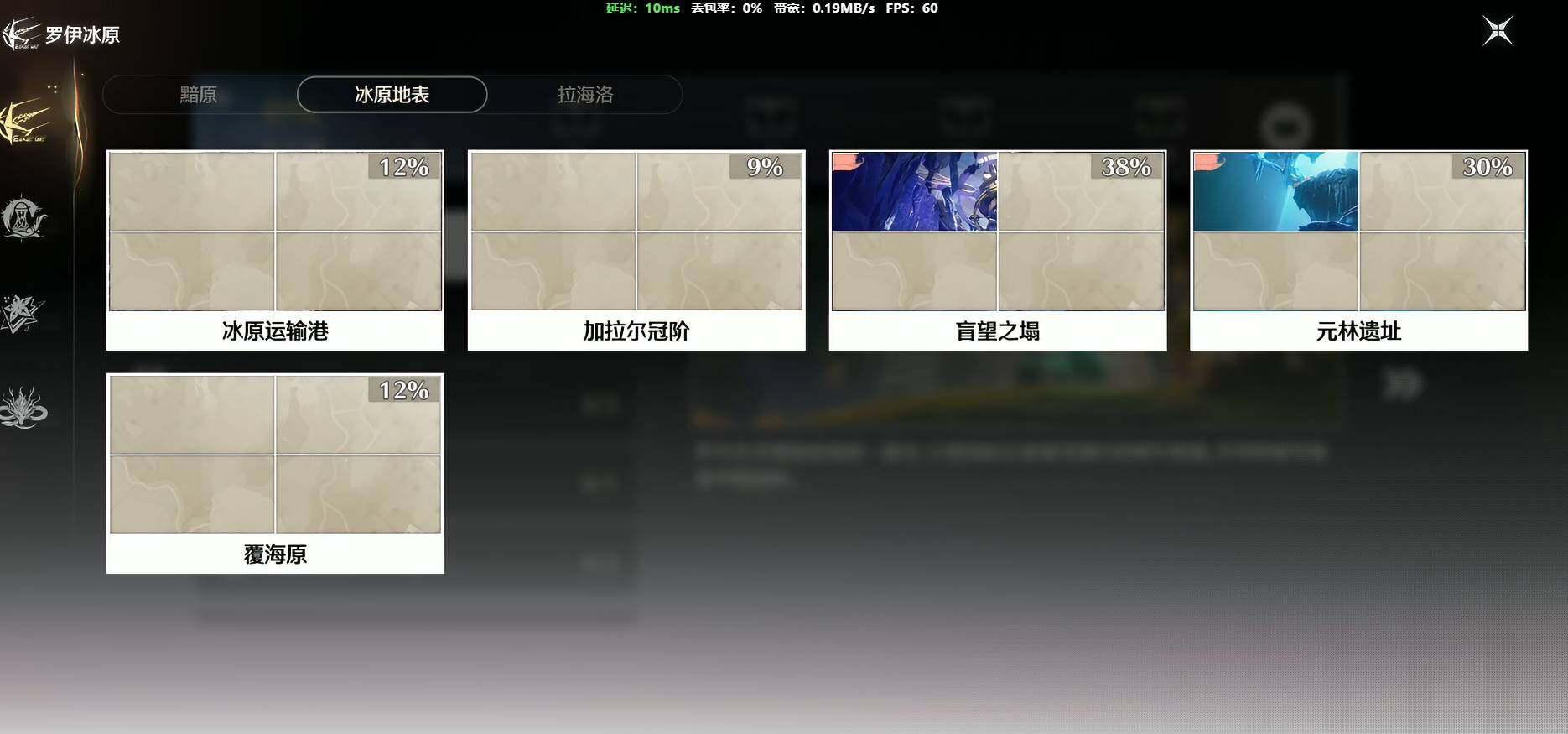Click the 9% progress label
The width and height of the screenshot is (1568, 734).
(x=765, y=167)
